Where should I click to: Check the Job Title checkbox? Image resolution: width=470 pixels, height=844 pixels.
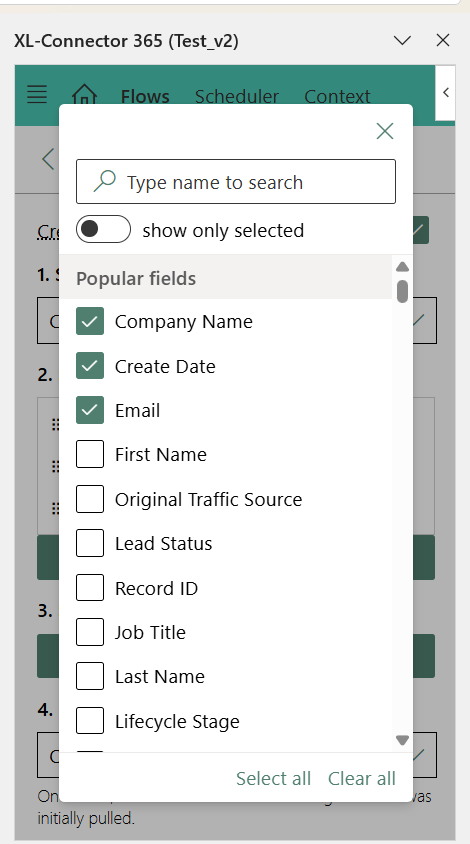(90, 632)
